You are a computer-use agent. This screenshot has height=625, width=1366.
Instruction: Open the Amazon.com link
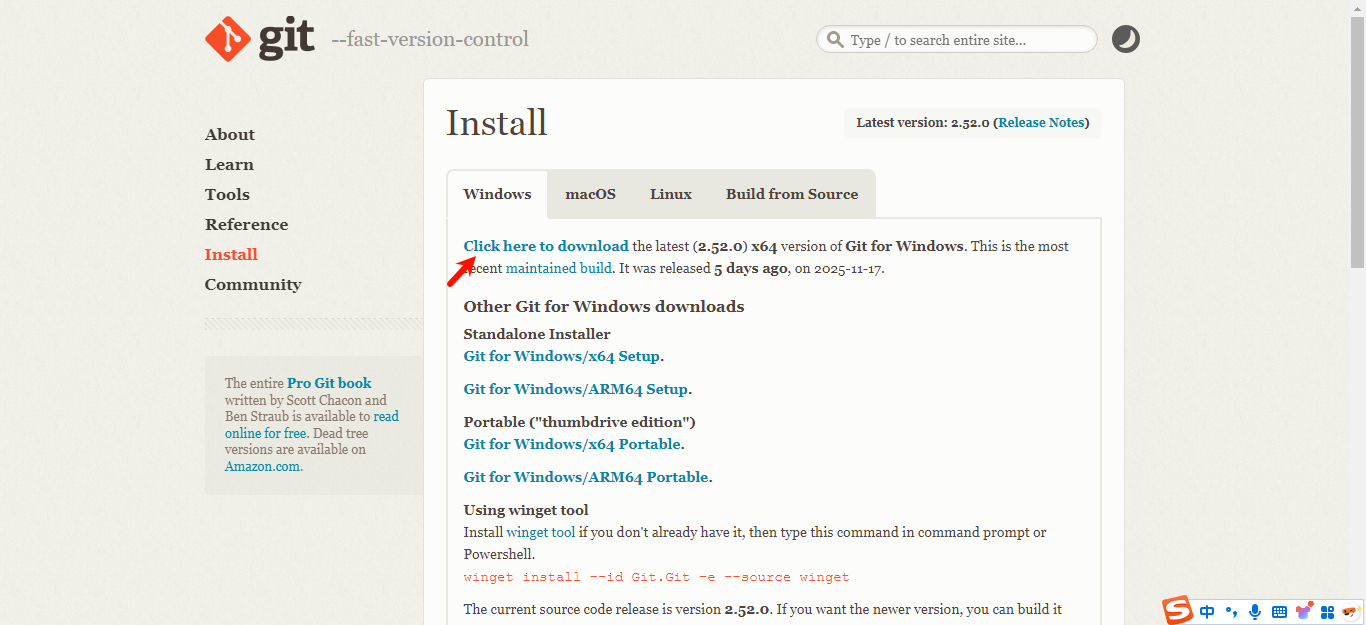262,467
